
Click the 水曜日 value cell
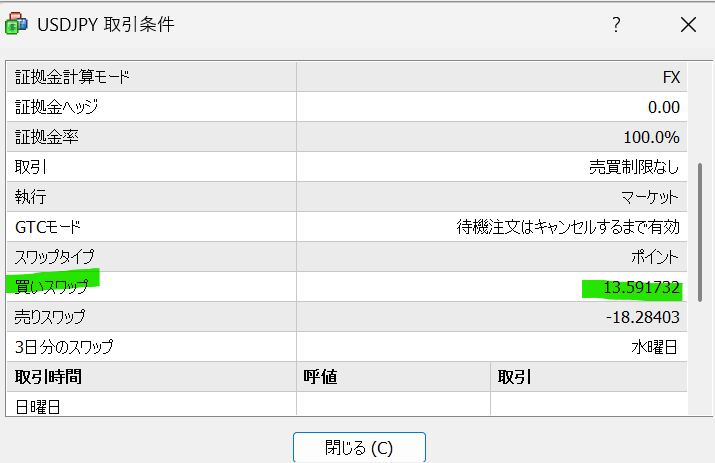click(x=657, y=347)
